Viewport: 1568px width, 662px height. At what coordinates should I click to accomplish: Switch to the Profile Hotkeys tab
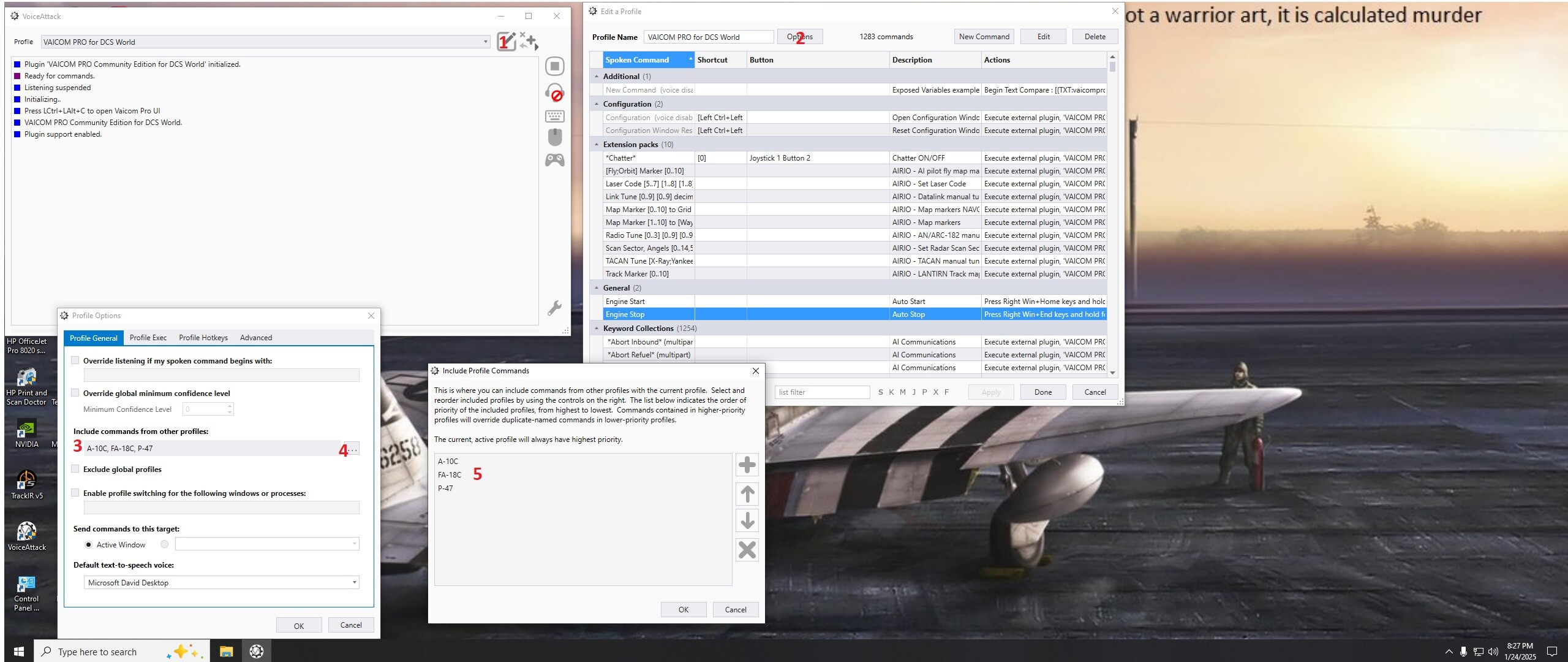(x=203, y=338)
